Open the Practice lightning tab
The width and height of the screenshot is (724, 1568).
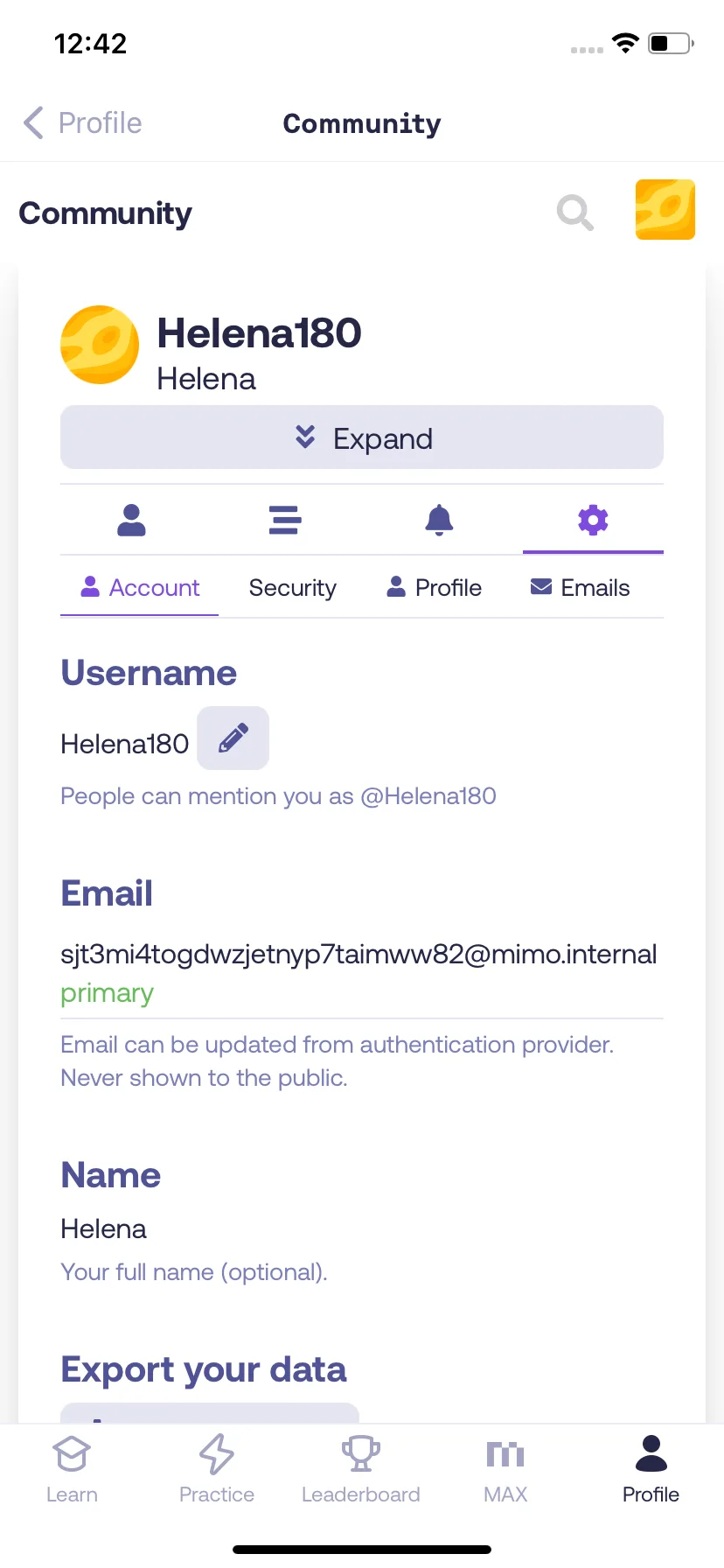click(x=217, y=1470)
